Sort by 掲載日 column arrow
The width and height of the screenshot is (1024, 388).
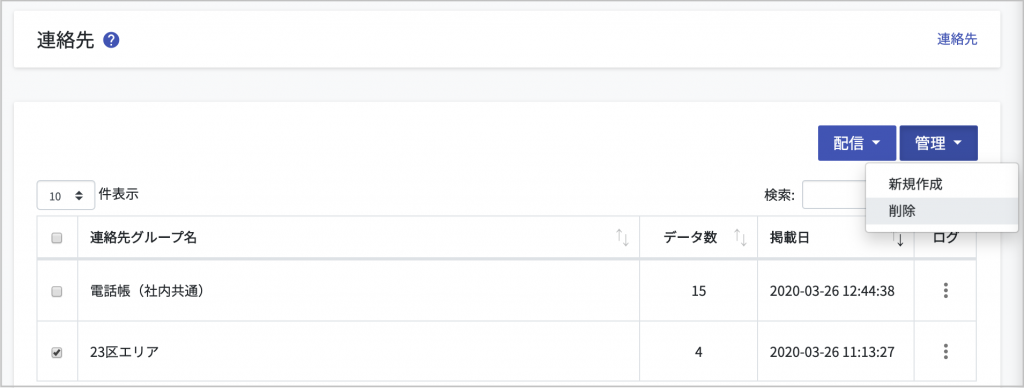coord(900,239)
